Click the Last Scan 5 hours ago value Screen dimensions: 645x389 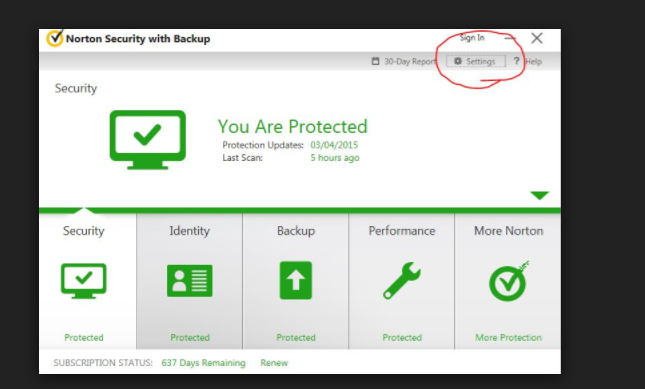click(x=335, y=158)
